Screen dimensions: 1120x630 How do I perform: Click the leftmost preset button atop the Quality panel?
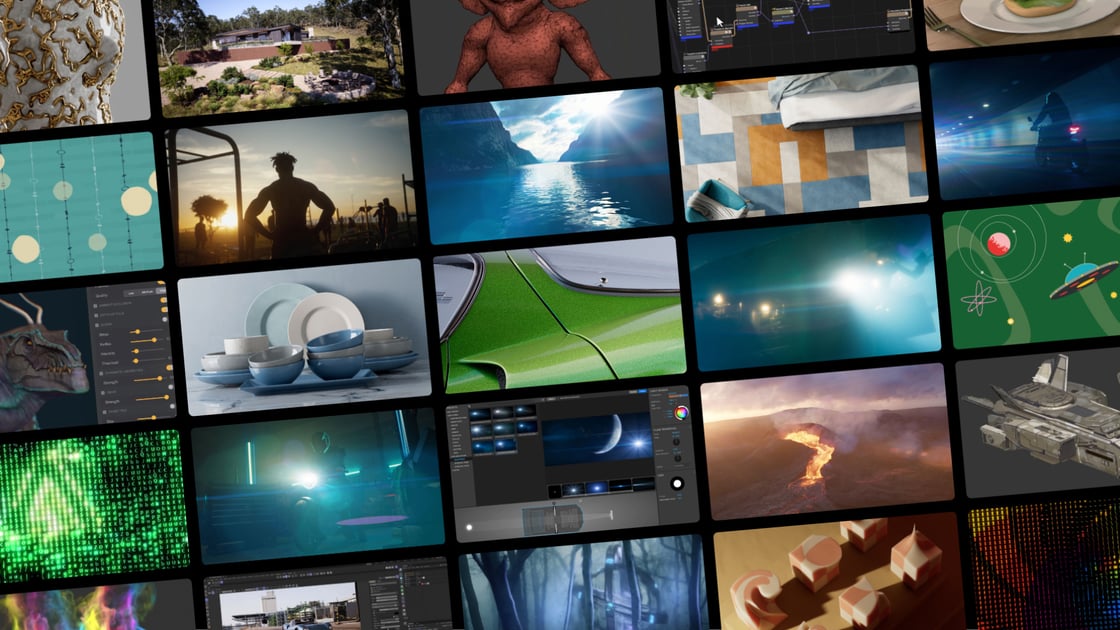(131, 291)
